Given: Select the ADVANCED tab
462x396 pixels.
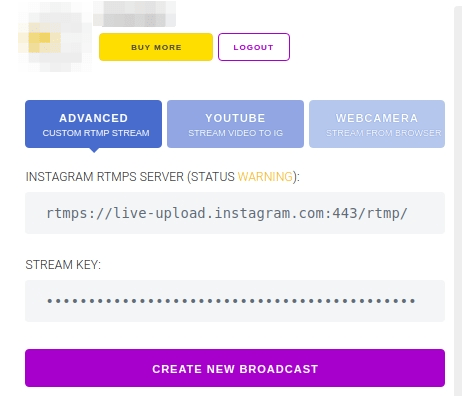Looking at the screenshot, I should (x=93, y=124).
